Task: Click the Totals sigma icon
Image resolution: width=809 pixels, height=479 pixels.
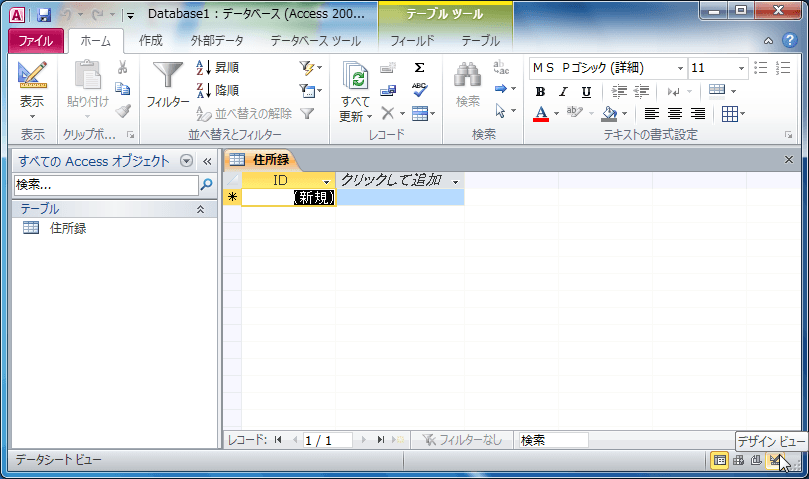Action: [x=419, y=68]
